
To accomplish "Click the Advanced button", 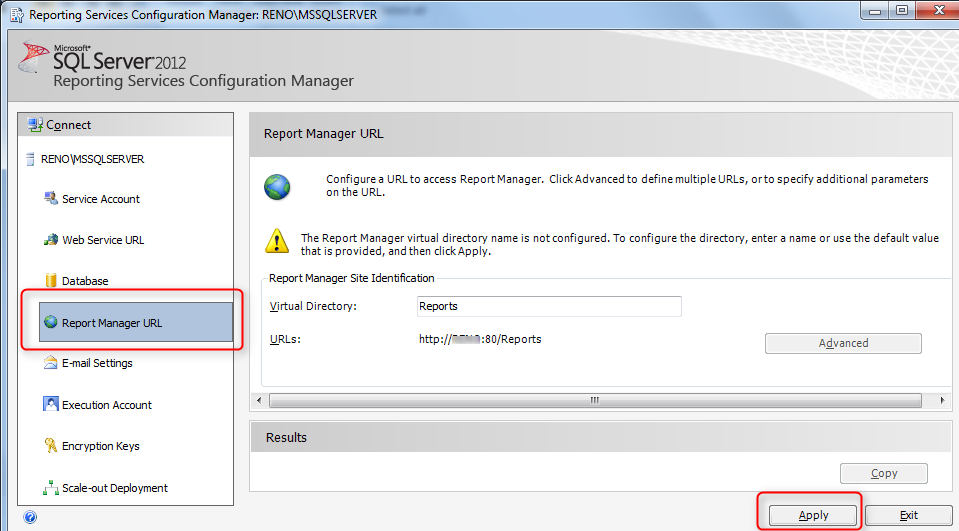I will coord(843,343).
